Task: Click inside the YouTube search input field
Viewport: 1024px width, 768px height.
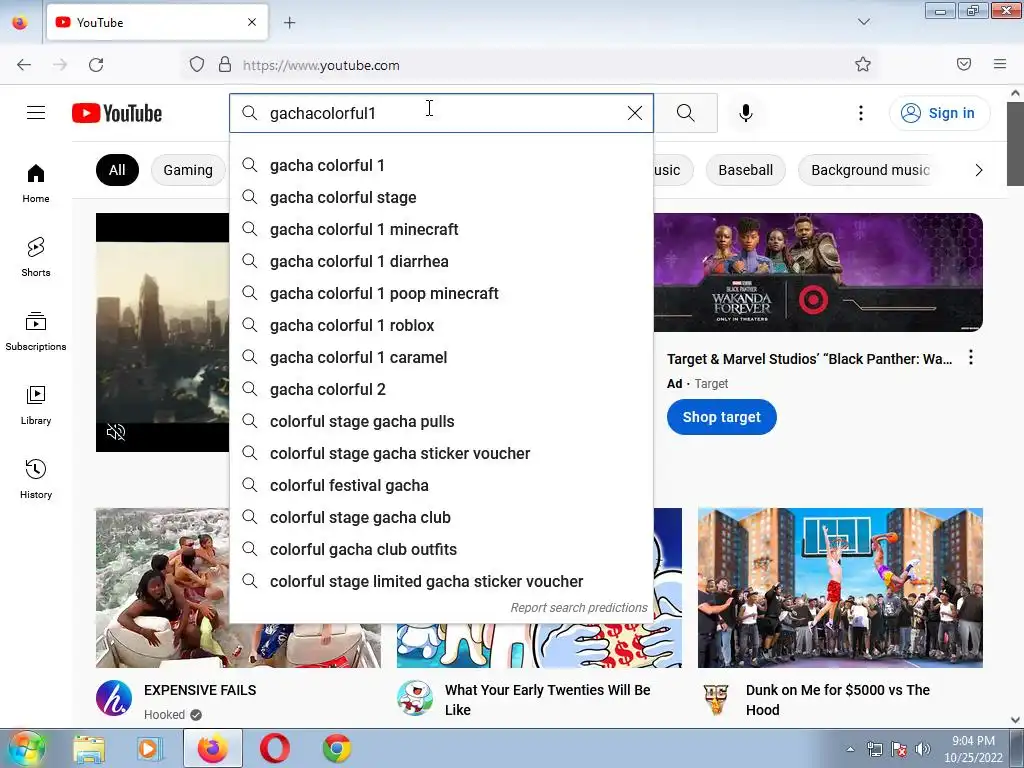Action: pos(441,113)
